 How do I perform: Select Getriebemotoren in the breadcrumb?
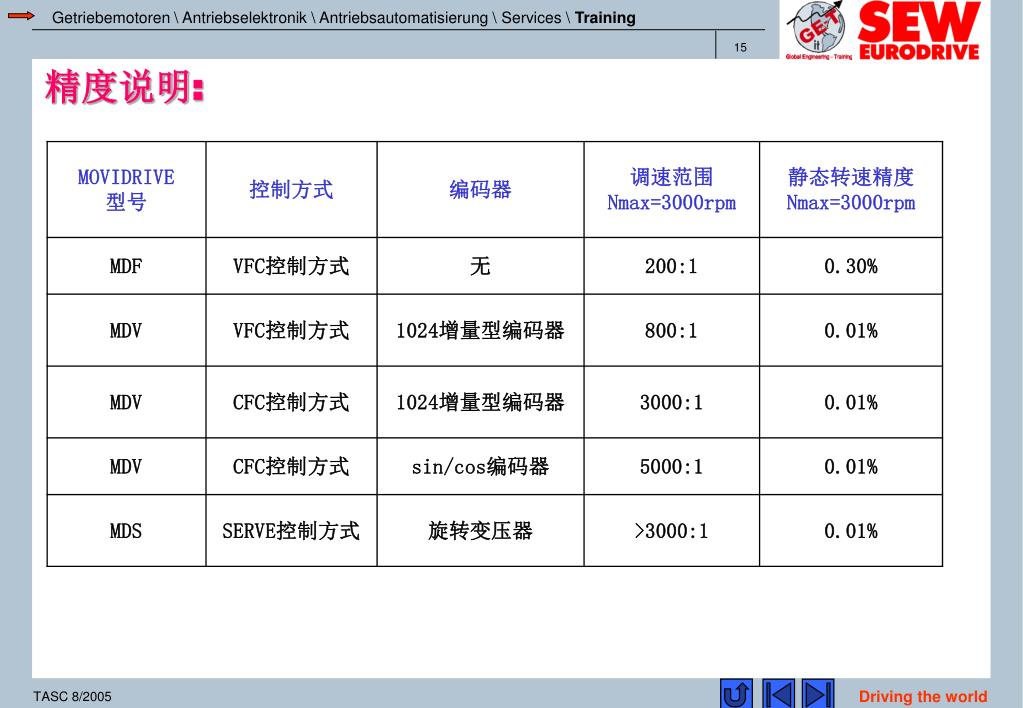tap(110, 18)
